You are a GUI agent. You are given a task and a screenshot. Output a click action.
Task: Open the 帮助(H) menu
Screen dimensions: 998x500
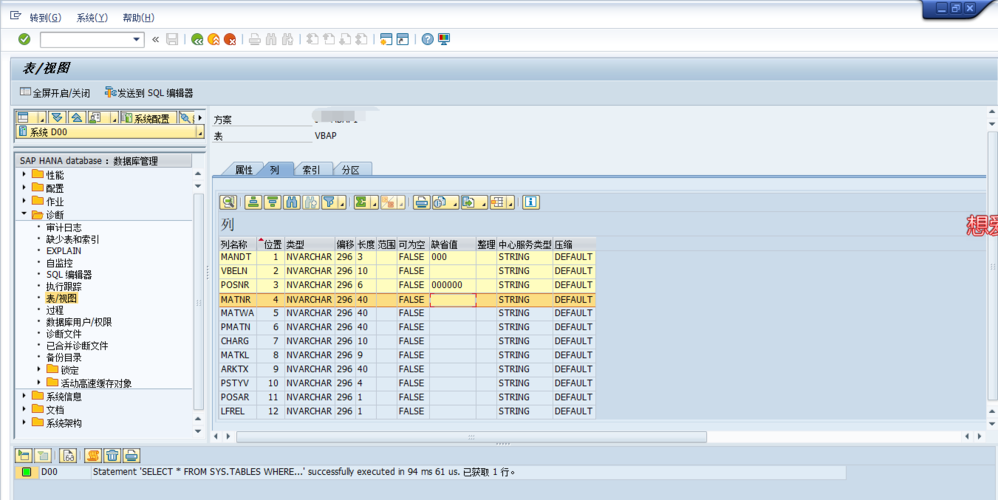(x=139, y=18)
